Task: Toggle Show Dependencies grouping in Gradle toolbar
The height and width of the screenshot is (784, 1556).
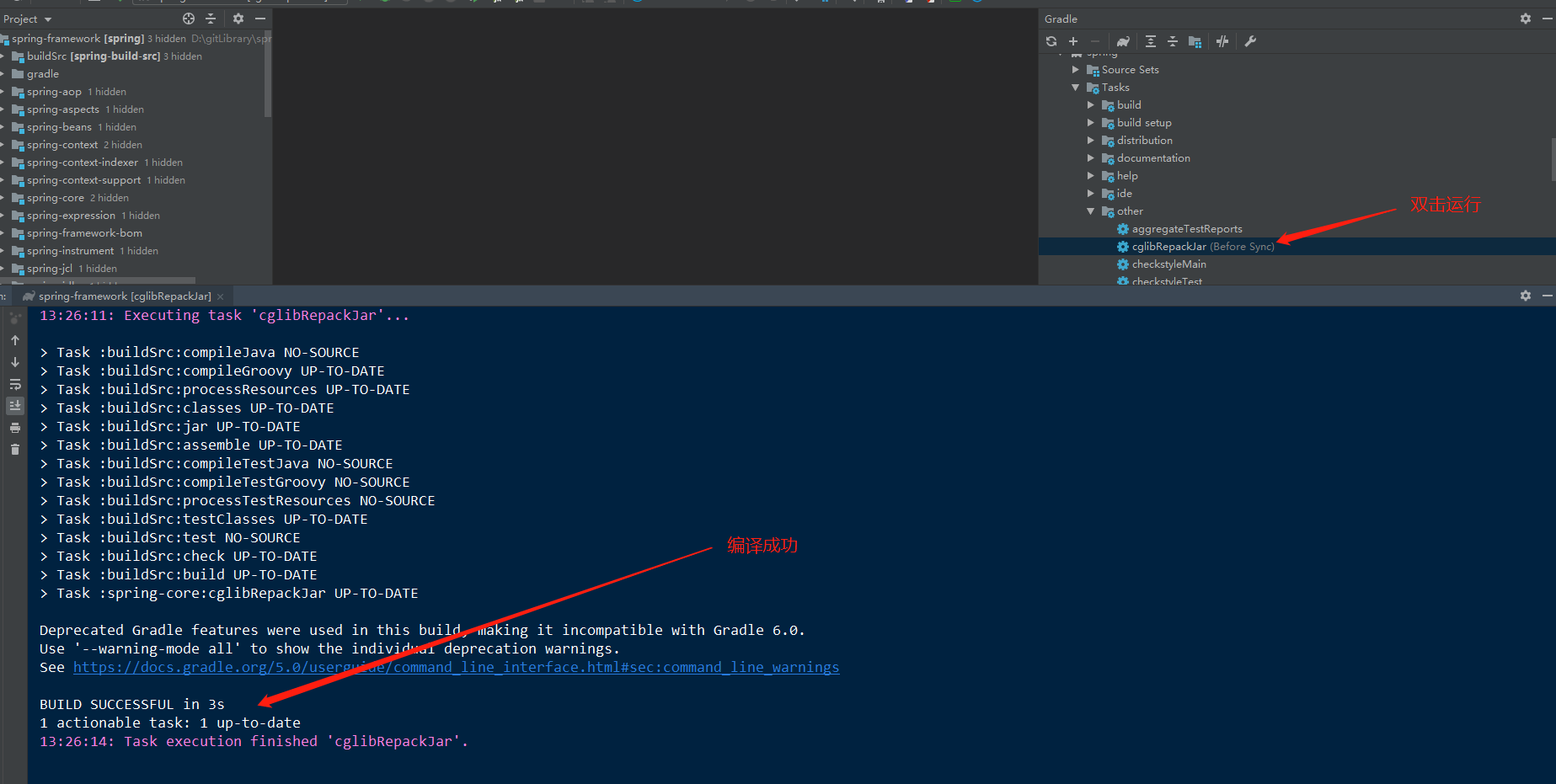Action: [1195, 41]
